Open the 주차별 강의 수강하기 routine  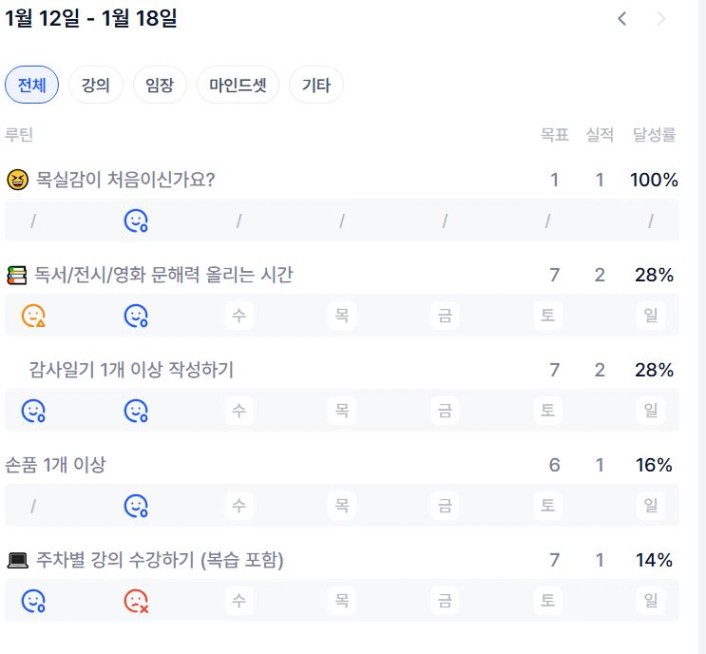[160, 560]
